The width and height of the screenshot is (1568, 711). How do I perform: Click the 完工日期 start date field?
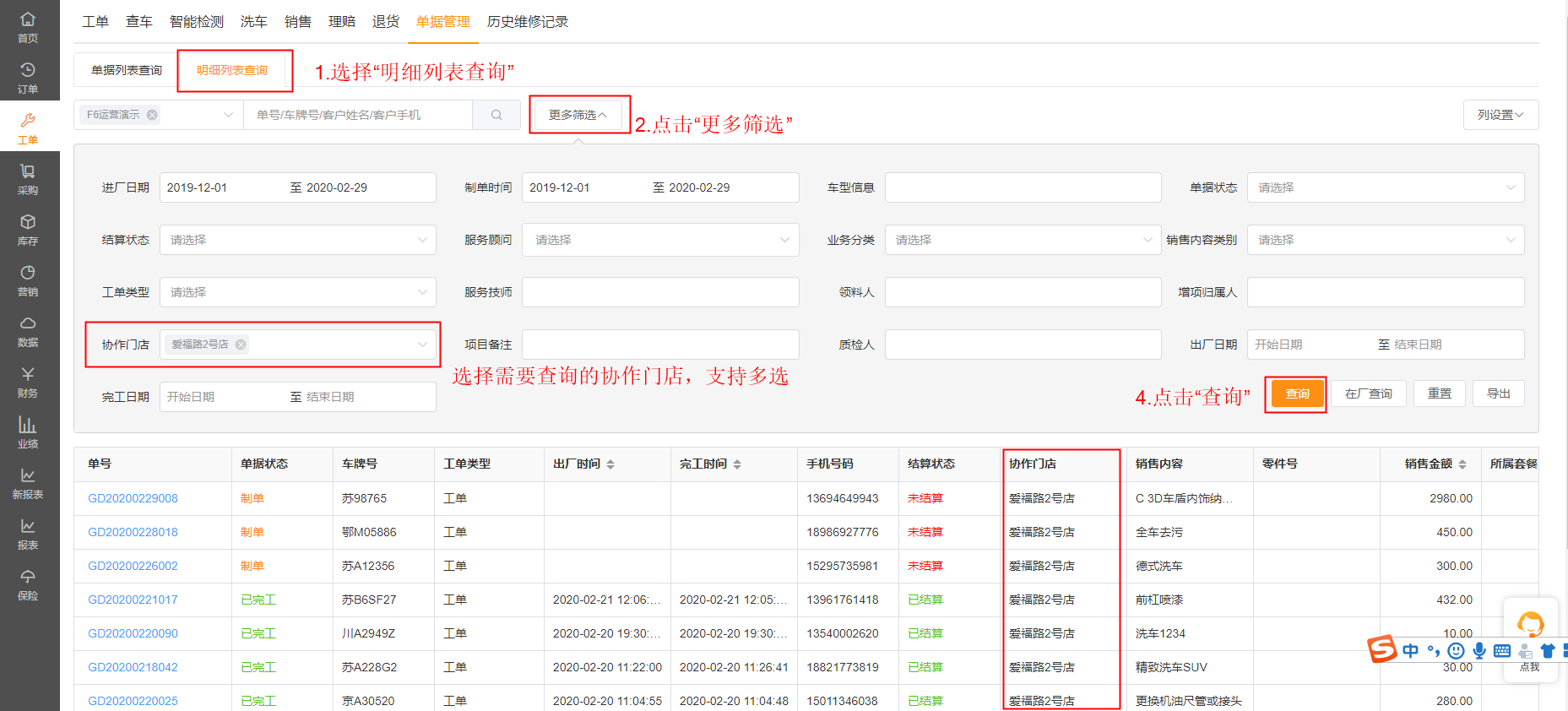pyautogui.click(x=191, y=397)
